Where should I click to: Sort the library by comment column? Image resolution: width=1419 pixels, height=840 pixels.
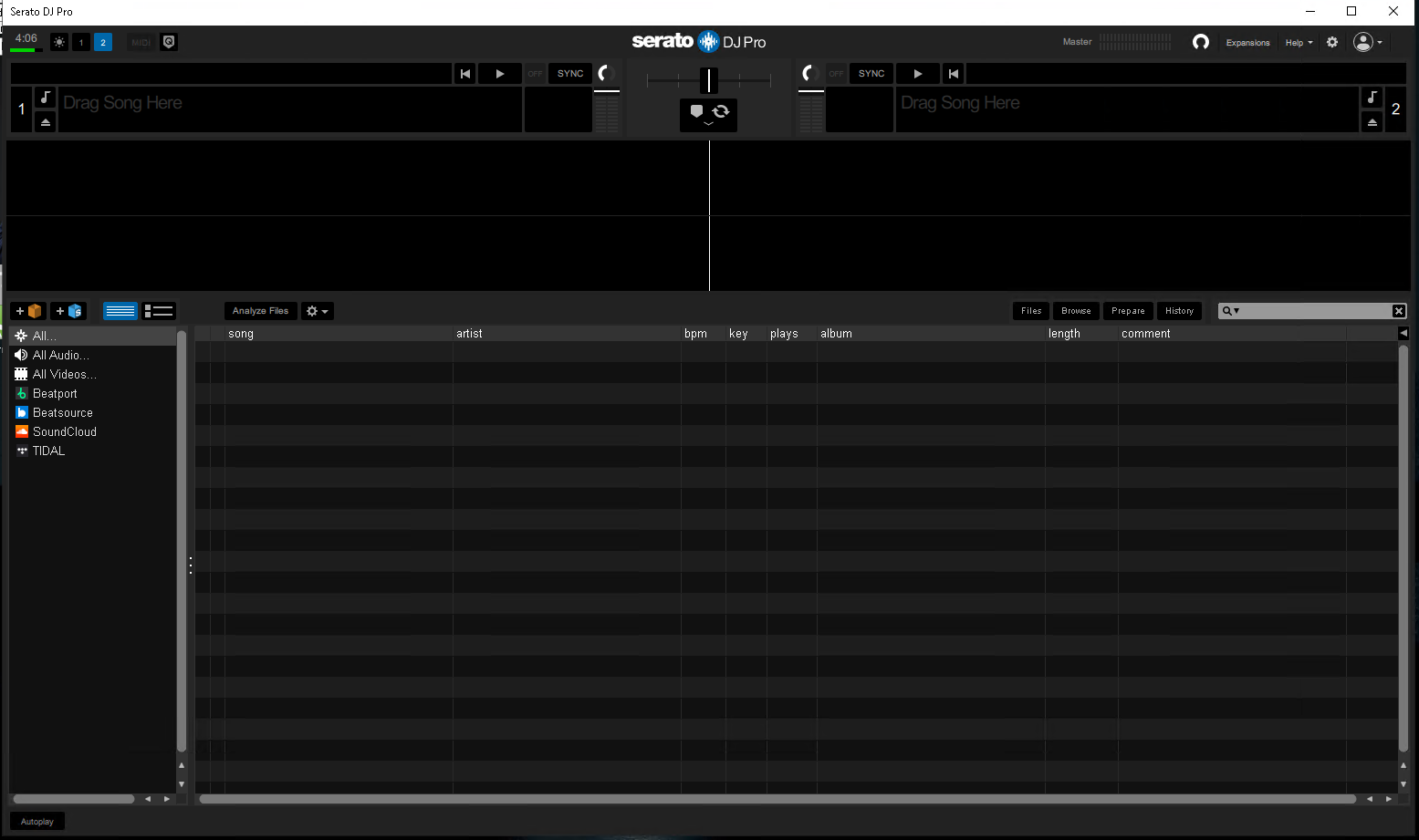coord(1232,334)
